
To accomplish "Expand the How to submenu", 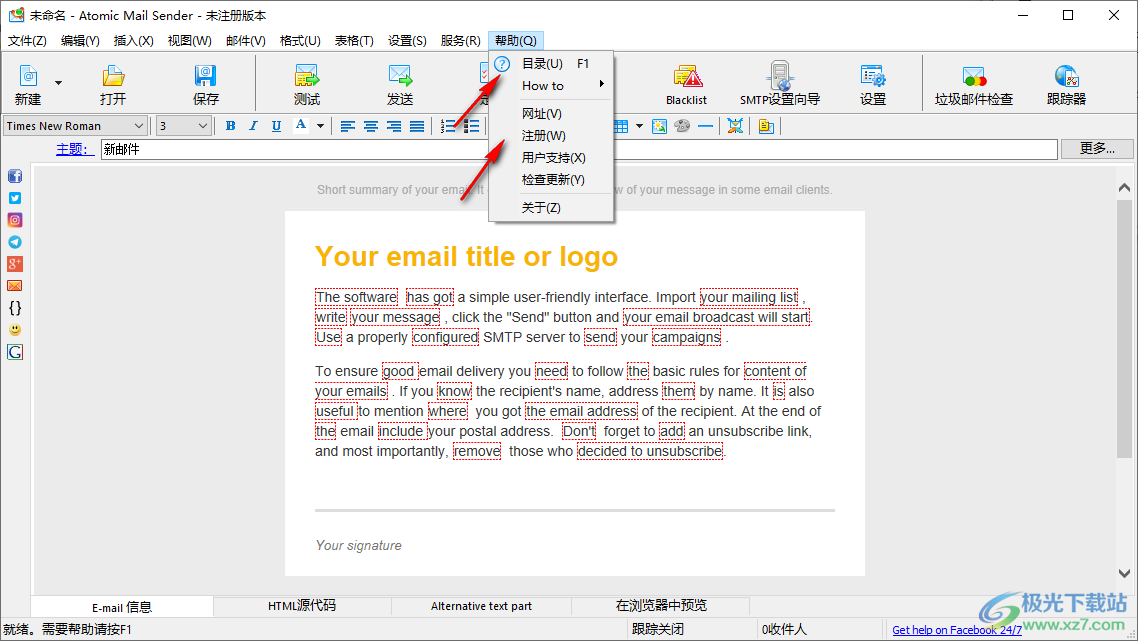I will (552, 86).
